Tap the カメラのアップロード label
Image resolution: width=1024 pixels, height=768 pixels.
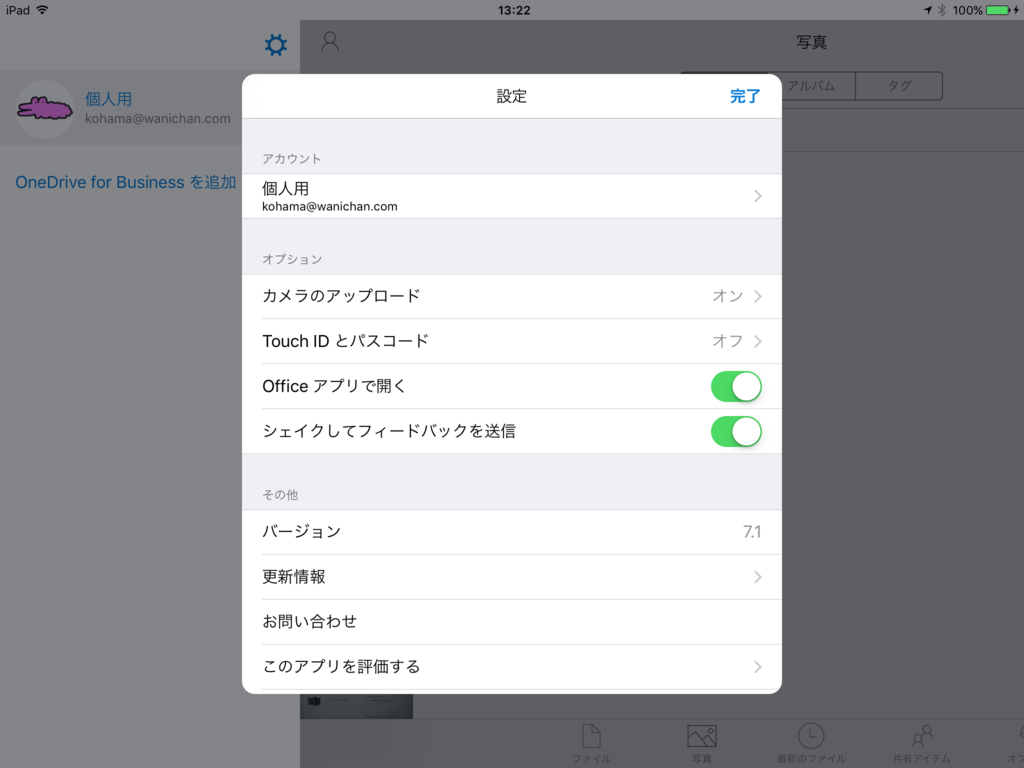click(341, 296)
